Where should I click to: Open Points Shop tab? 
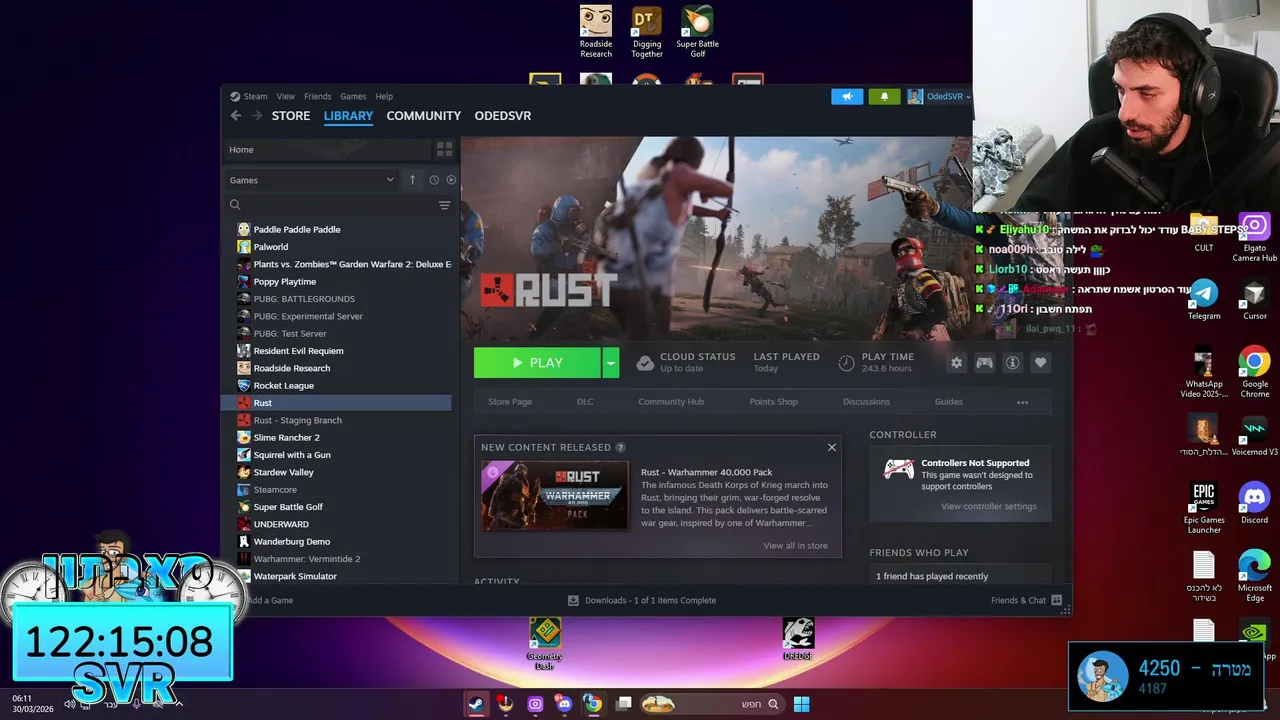pos(773,402)
